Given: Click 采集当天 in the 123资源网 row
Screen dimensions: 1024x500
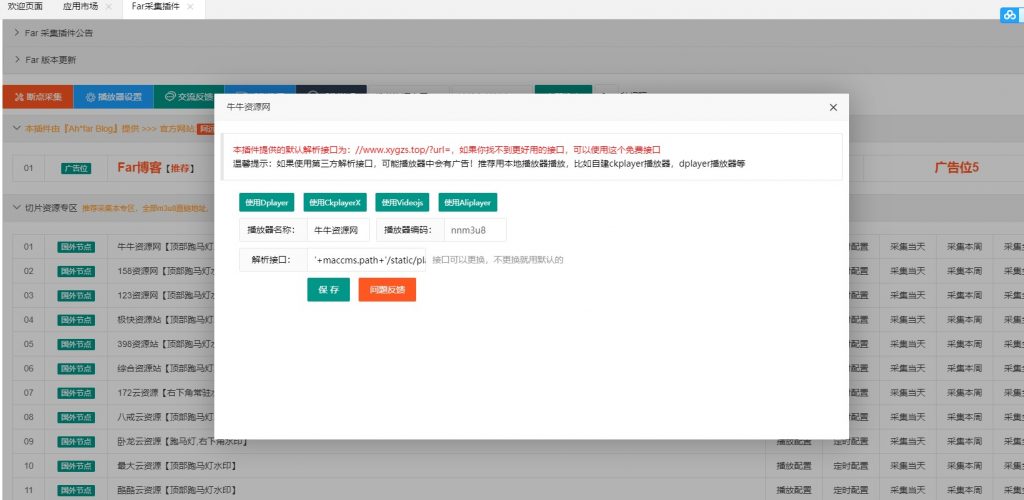Looking at the screenshot, I should (908, 295).
